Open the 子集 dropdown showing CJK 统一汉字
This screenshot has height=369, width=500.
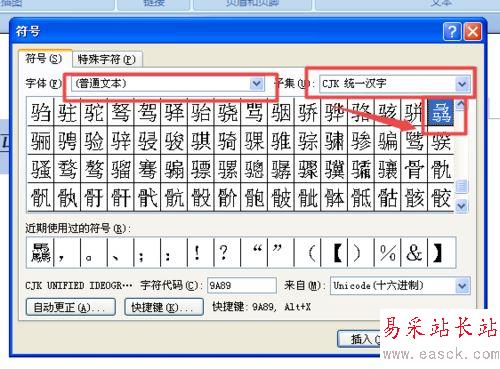(x=462, y=84)
